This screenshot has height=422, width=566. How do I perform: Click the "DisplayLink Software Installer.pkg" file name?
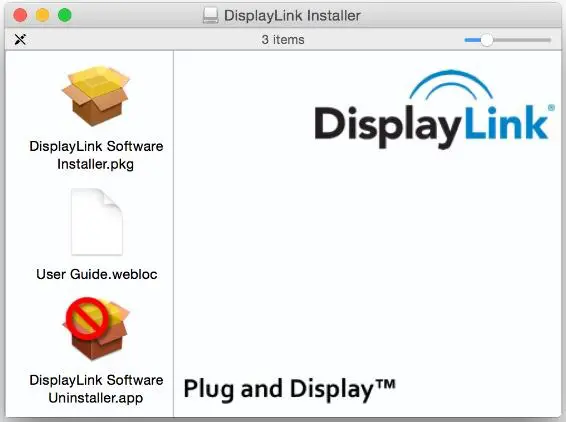coord(96,155)
